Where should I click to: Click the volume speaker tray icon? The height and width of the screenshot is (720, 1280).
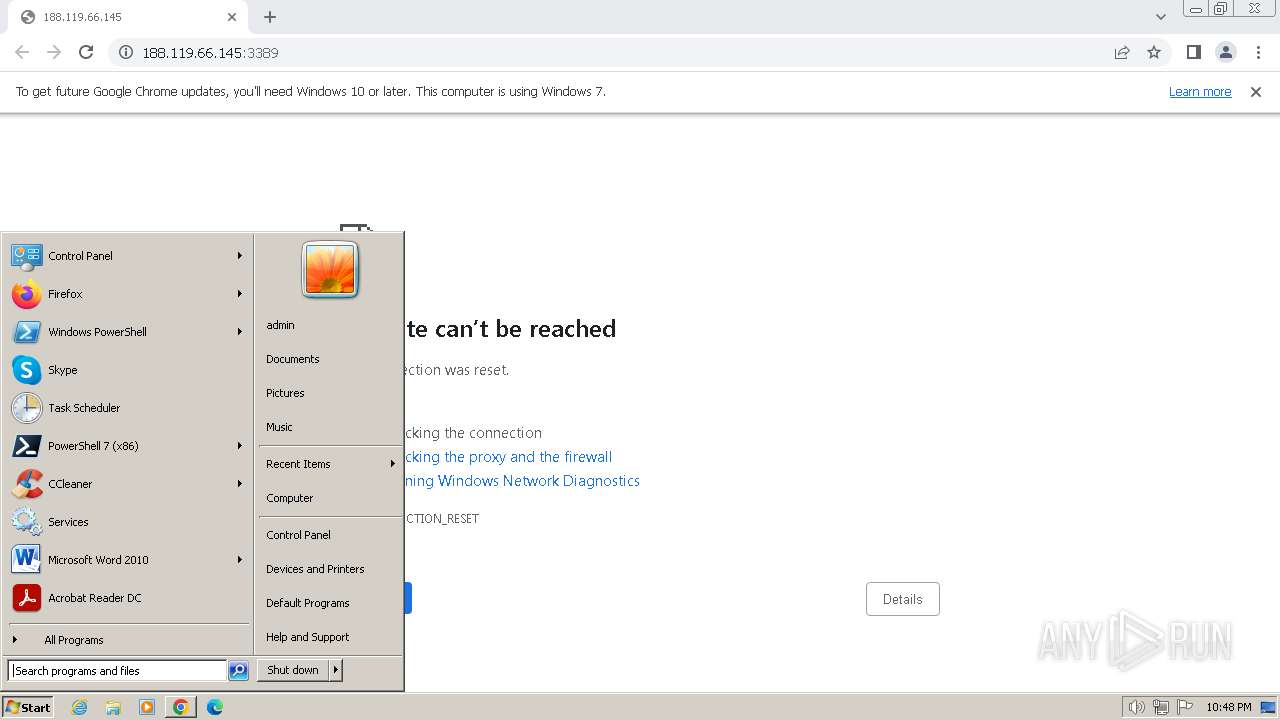click(1136, 707)
